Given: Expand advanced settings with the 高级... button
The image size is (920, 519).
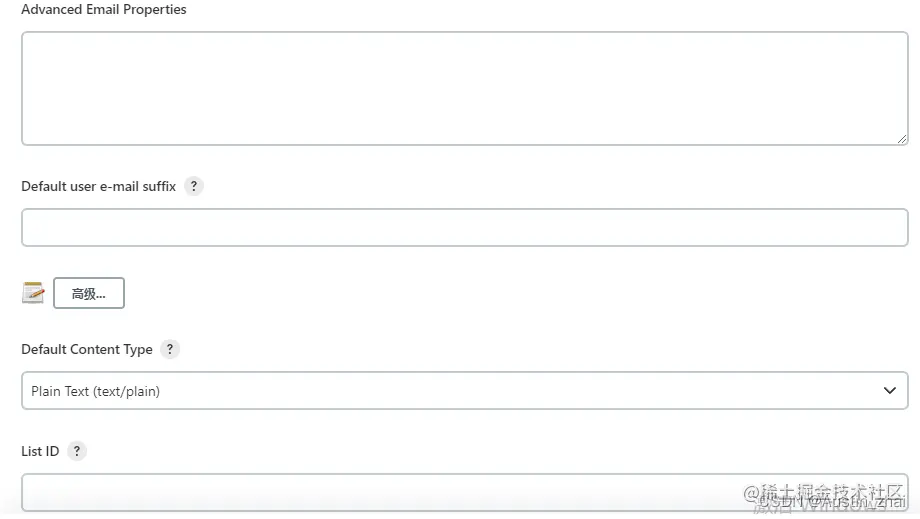Looking at the screenshot, I should [x=89, y=293].
